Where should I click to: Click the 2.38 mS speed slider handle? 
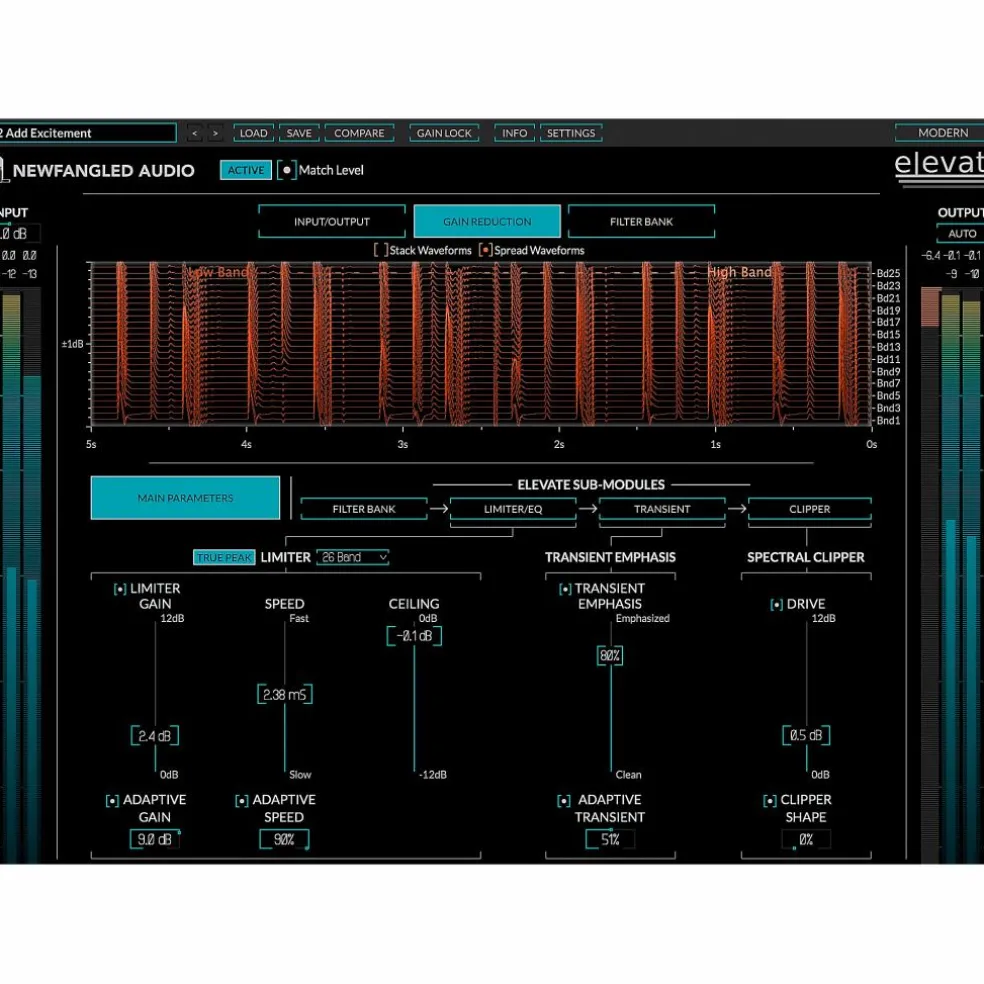tap(285, 694)
